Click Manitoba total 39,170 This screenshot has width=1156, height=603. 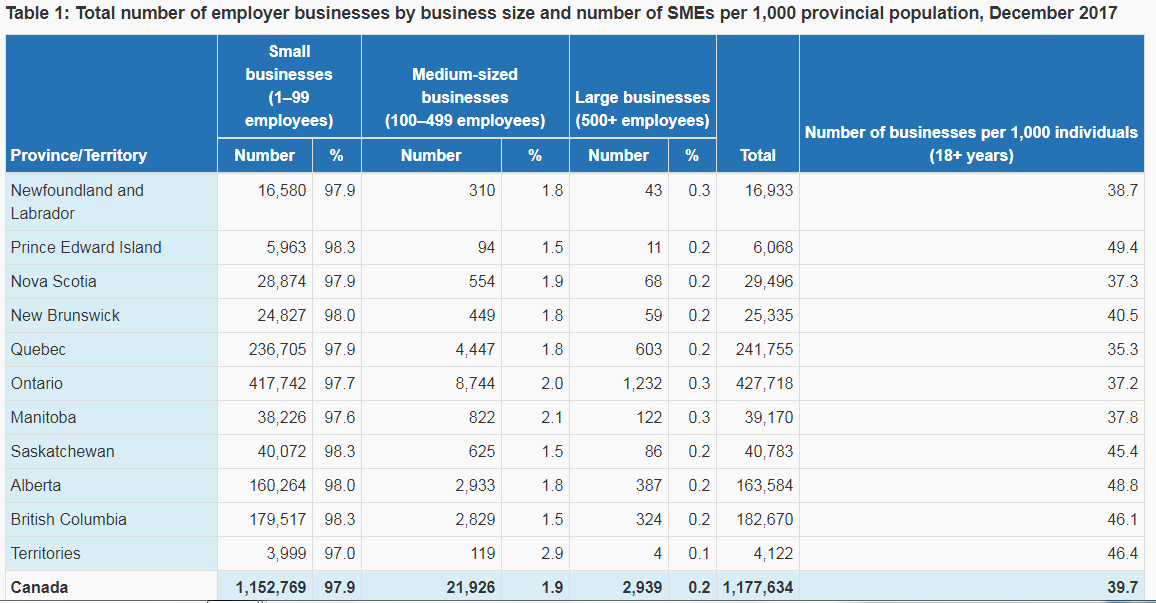pyautogui.click(x=768, y=417)
